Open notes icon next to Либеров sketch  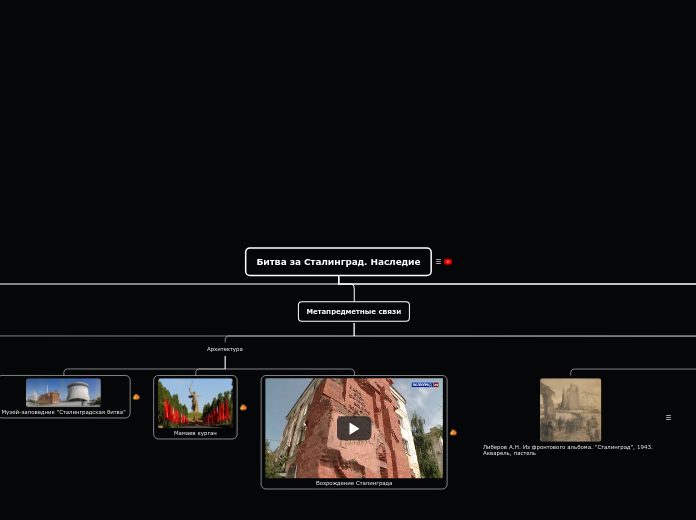[x=668, y=417]
